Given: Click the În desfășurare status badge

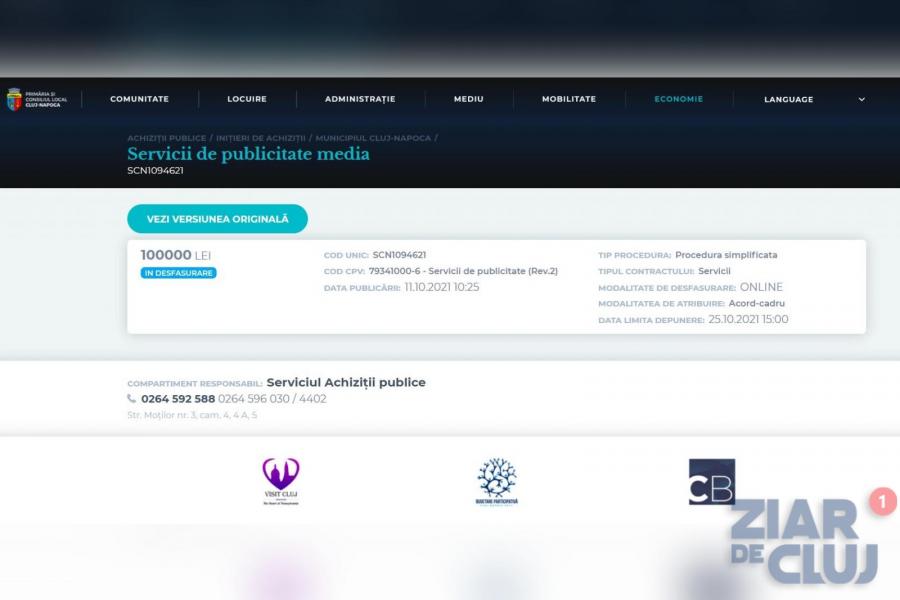Looking at the screenshot, I should point(178,273).
